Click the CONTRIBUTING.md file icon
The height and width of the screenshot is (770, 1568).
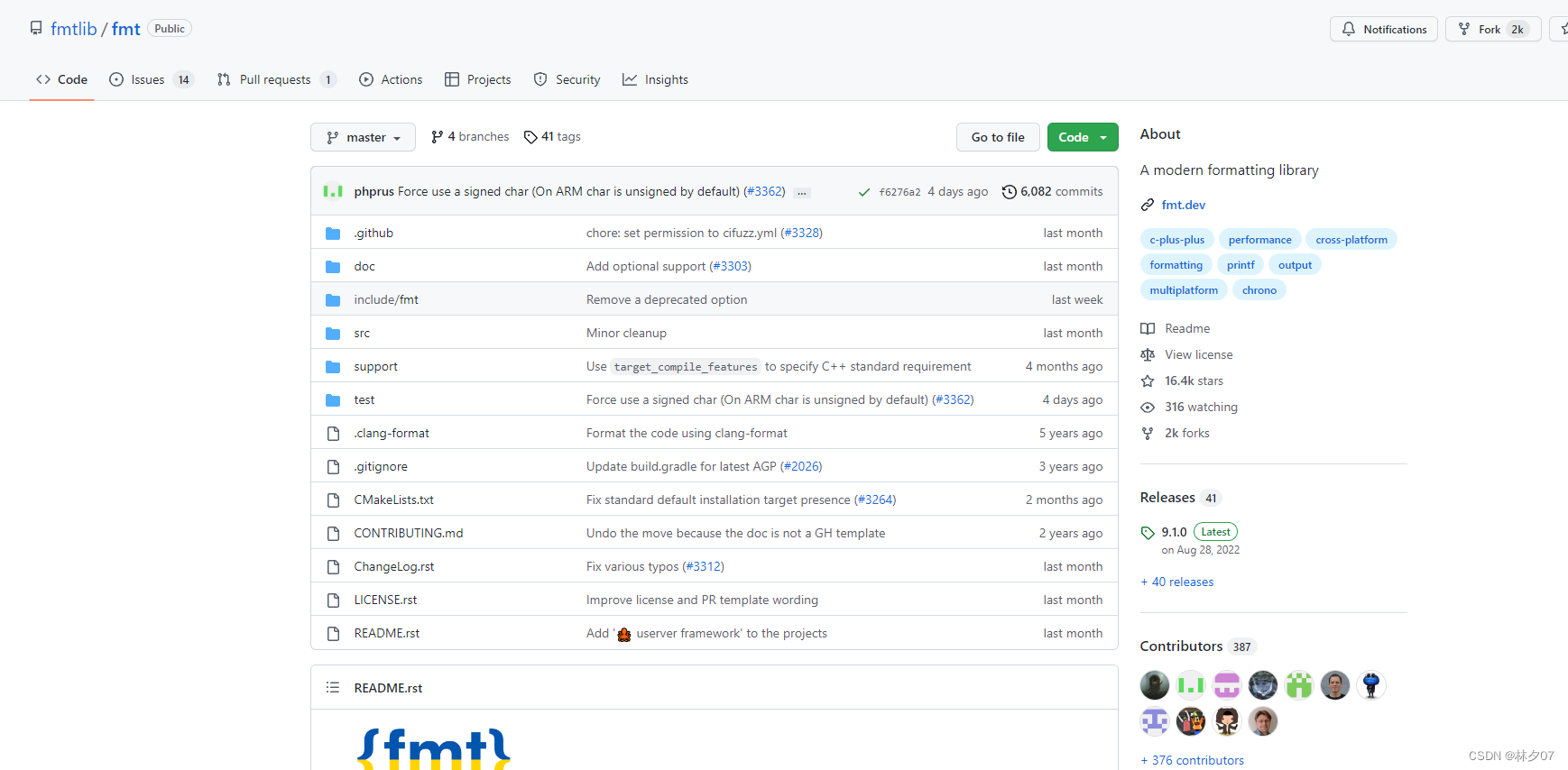[333, 533]
